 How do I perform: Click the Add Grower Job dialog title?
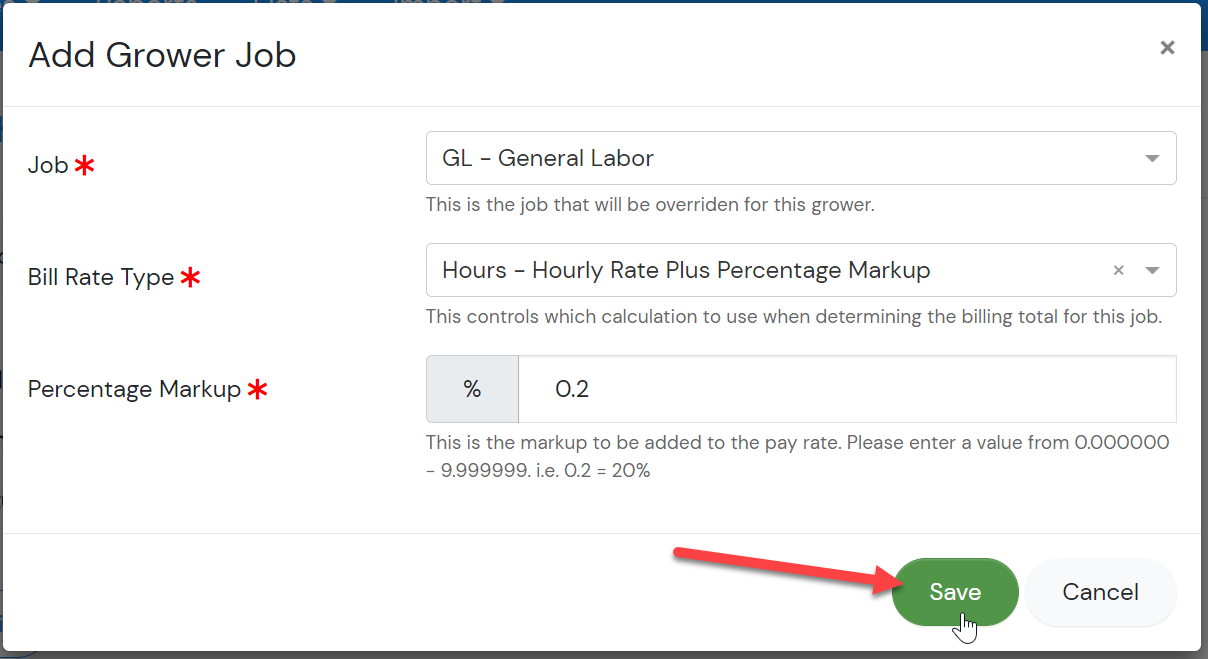coord(162,54)
